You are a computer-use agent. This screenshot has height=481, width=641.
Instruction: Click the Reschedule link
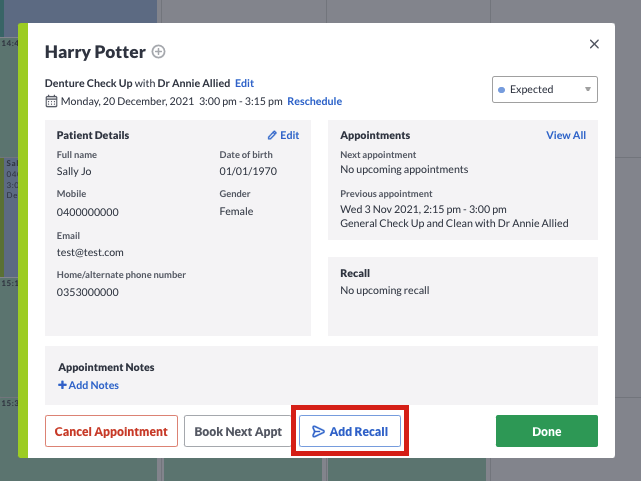(314, 101)
